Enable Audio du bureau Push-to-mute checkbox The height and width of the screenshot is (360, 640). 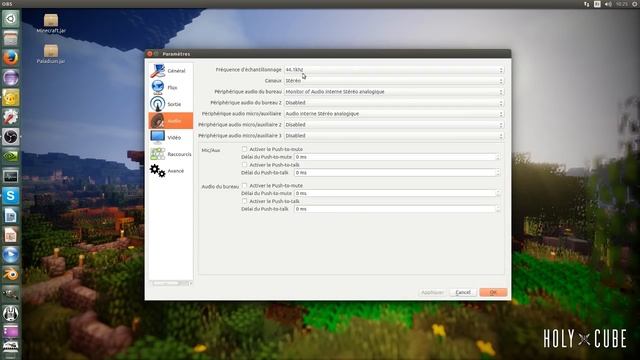click(244, 186)
